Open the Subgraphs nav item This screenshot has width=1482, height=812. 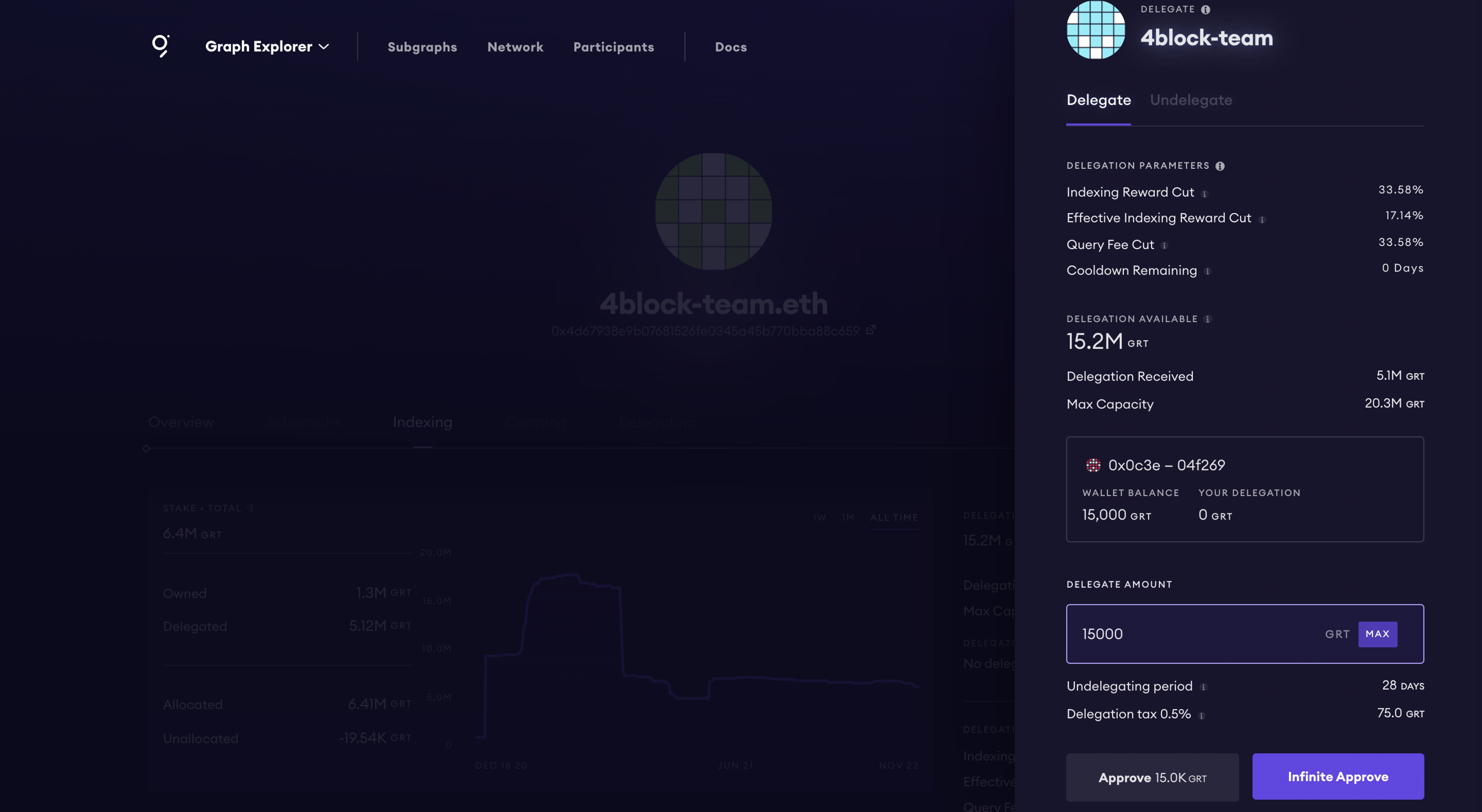click(422, 47)
